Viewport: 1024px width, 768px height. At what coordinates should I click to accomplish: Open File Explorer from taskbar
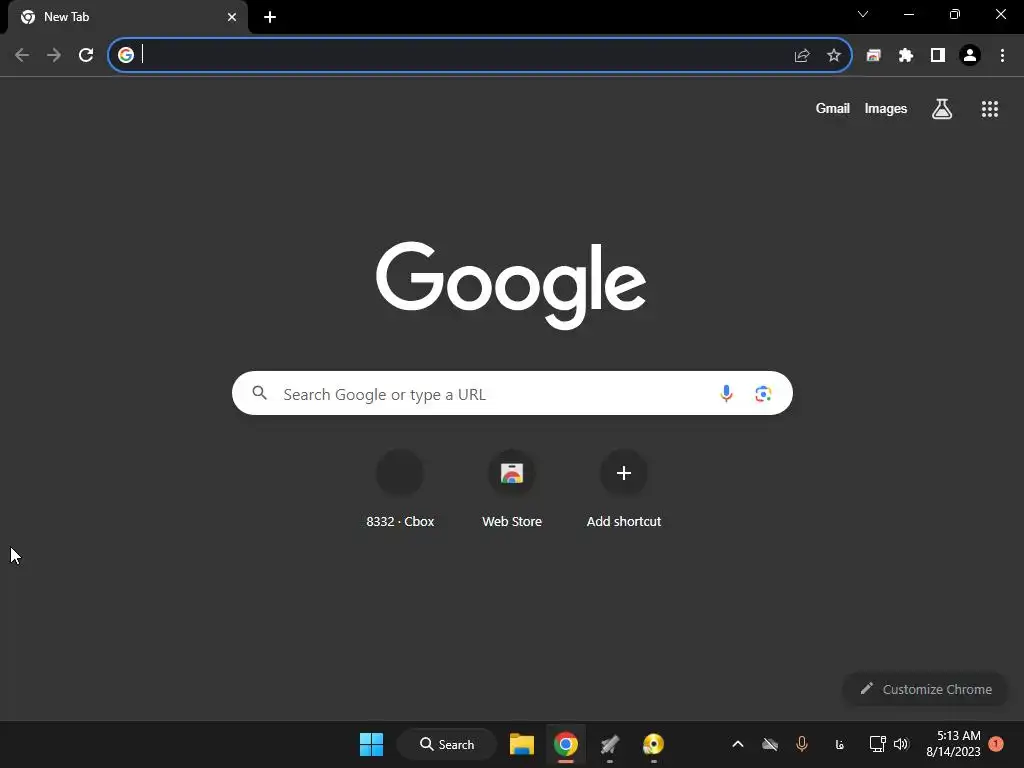pyautogui.click(x=522, y=744)
